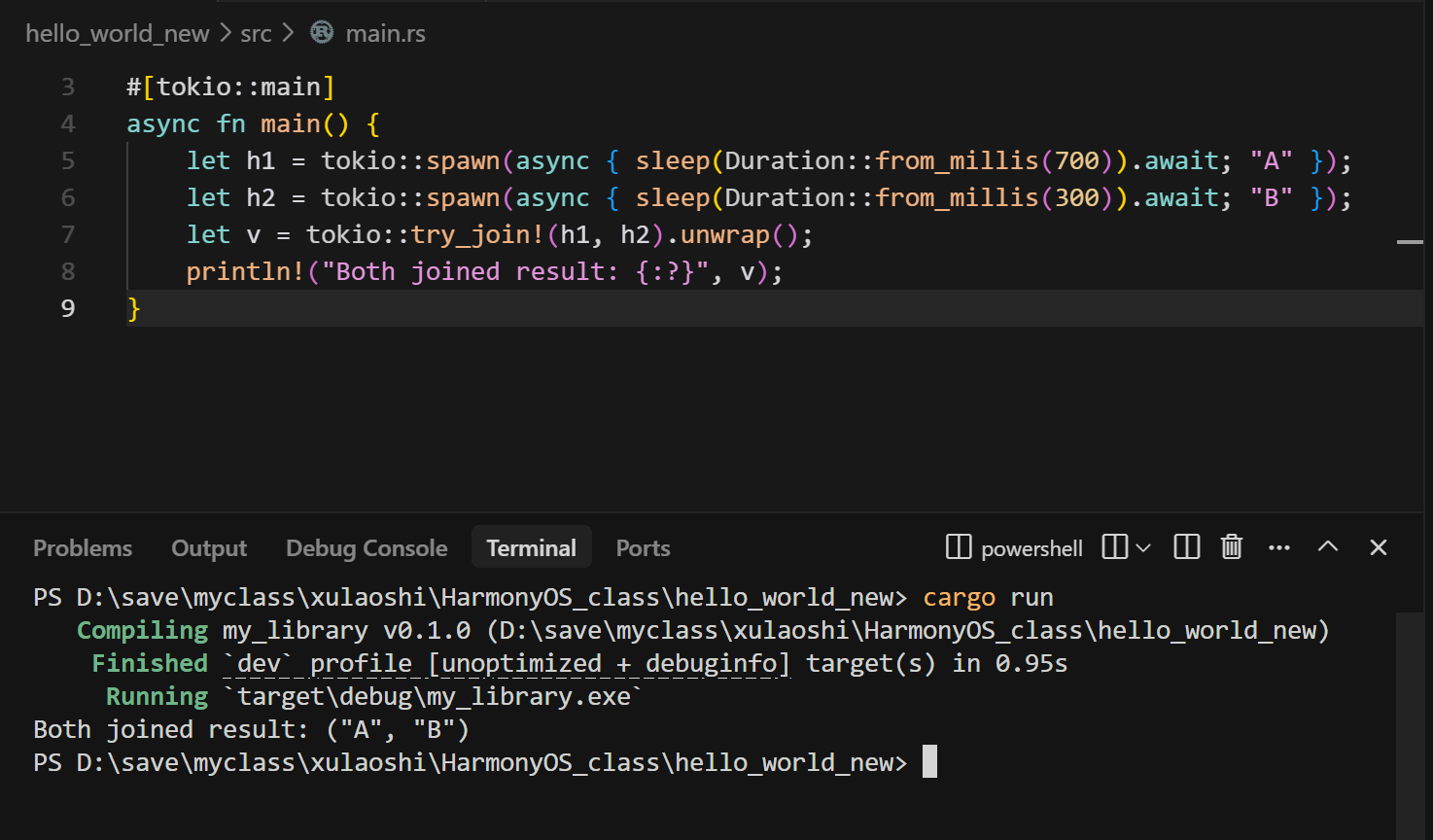Expand the terminal profile dropdown chevron
This screenshot has width=1433, height=840.
pyautogui.click(x=1143, y=547)
